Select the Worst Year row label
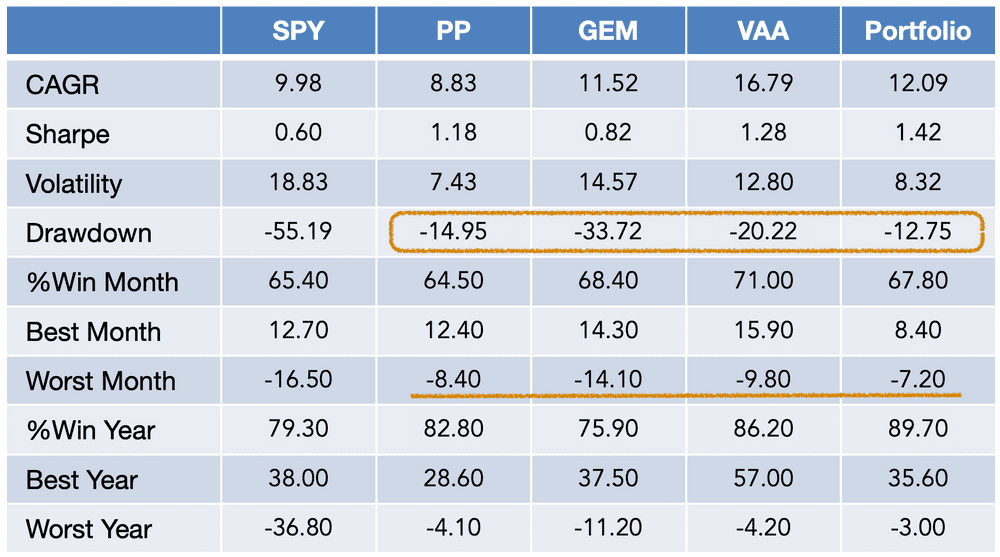 tap(89, 530)
